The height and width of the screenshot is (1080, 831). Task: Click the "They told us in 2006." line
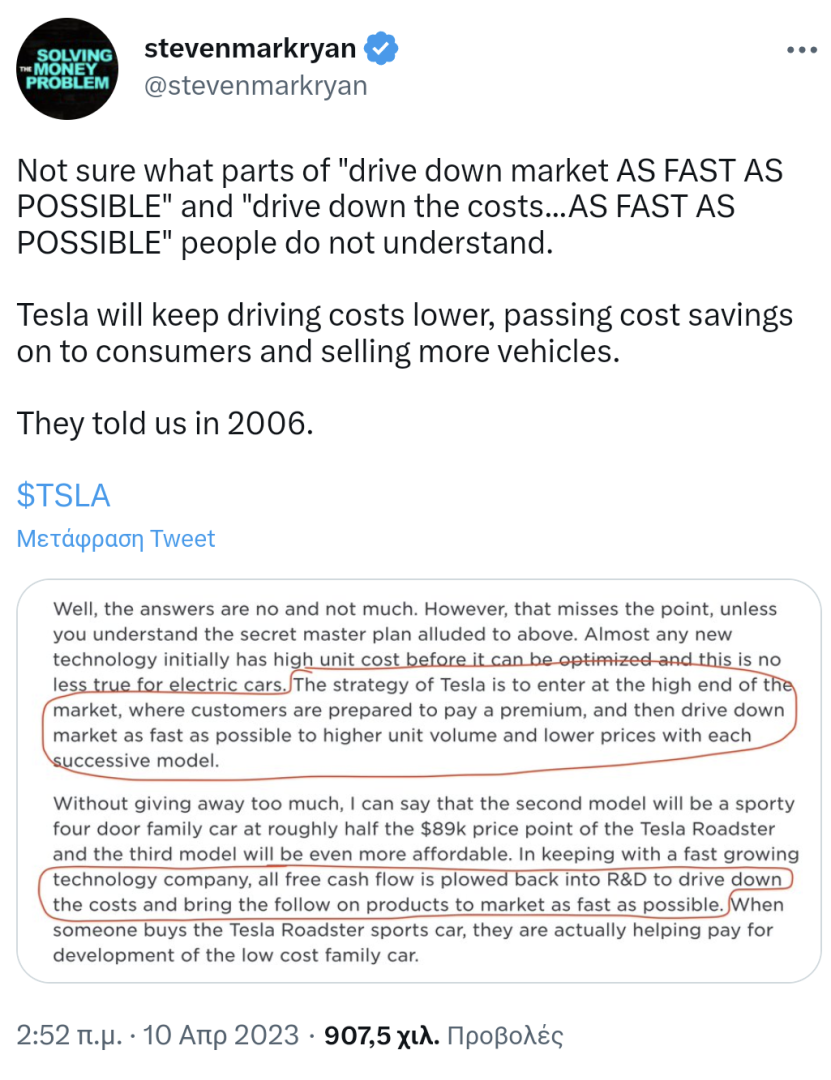(166, 423)
